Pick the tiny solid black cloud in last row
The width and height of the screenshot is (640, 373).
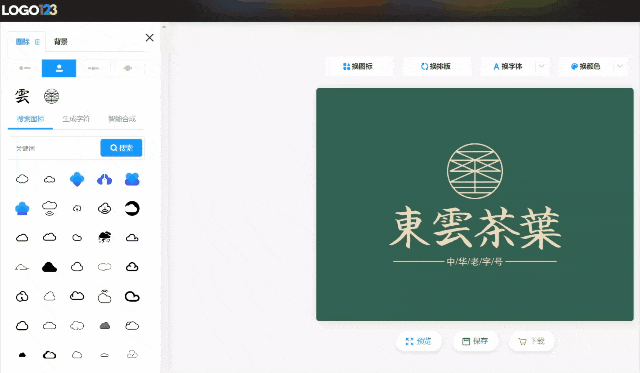click(22, 355)
